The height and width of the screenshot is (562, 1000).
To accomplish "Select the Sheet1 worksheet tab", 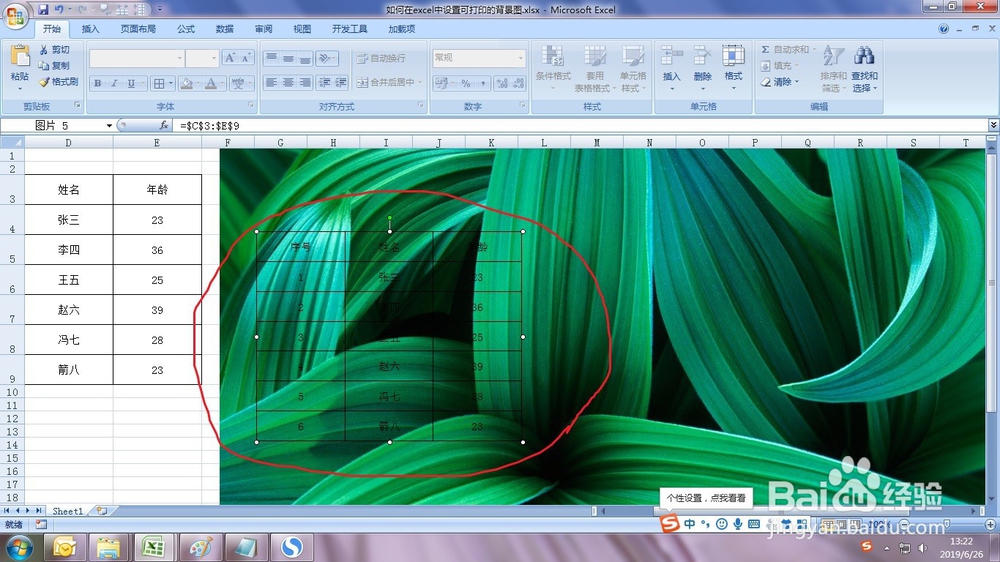I will pos(68,511).
